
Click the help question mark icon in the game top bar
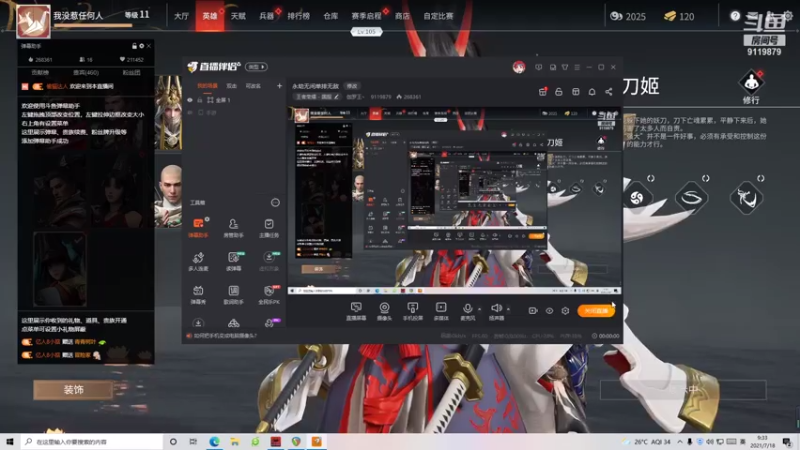[x=735, y=16]
